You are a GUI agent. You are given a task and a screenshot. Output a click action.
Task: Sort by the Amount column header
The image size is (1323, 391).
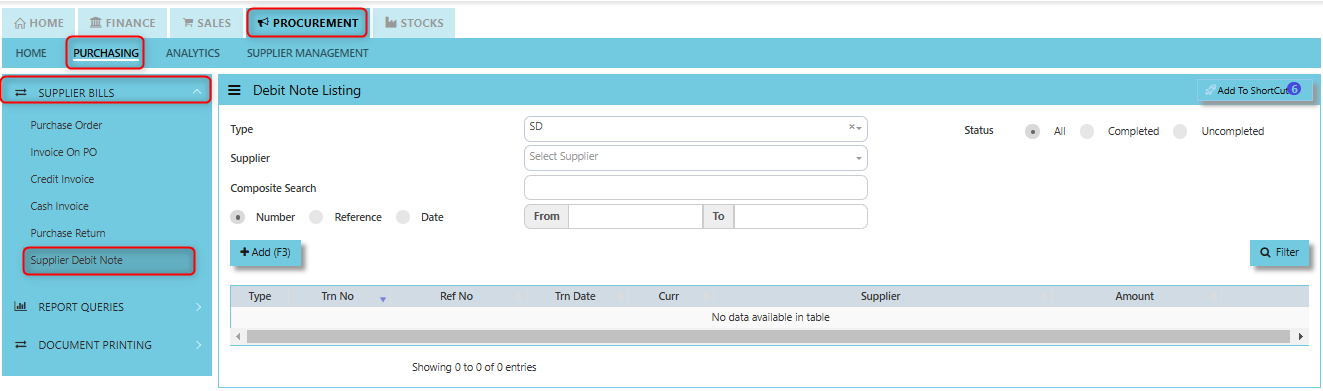pyautogui.click(x=1134, y=296)
